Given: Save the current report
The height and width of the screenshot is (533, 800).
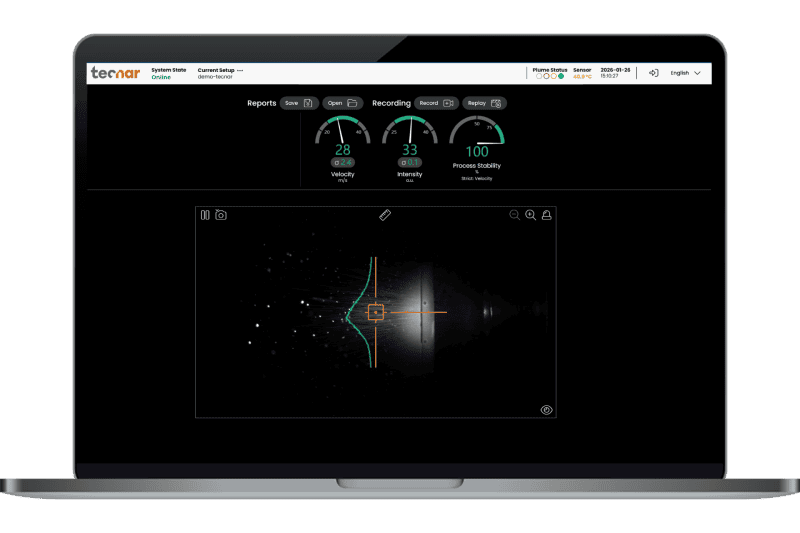Looking at the screenshot, I should (x=298, y=103).
